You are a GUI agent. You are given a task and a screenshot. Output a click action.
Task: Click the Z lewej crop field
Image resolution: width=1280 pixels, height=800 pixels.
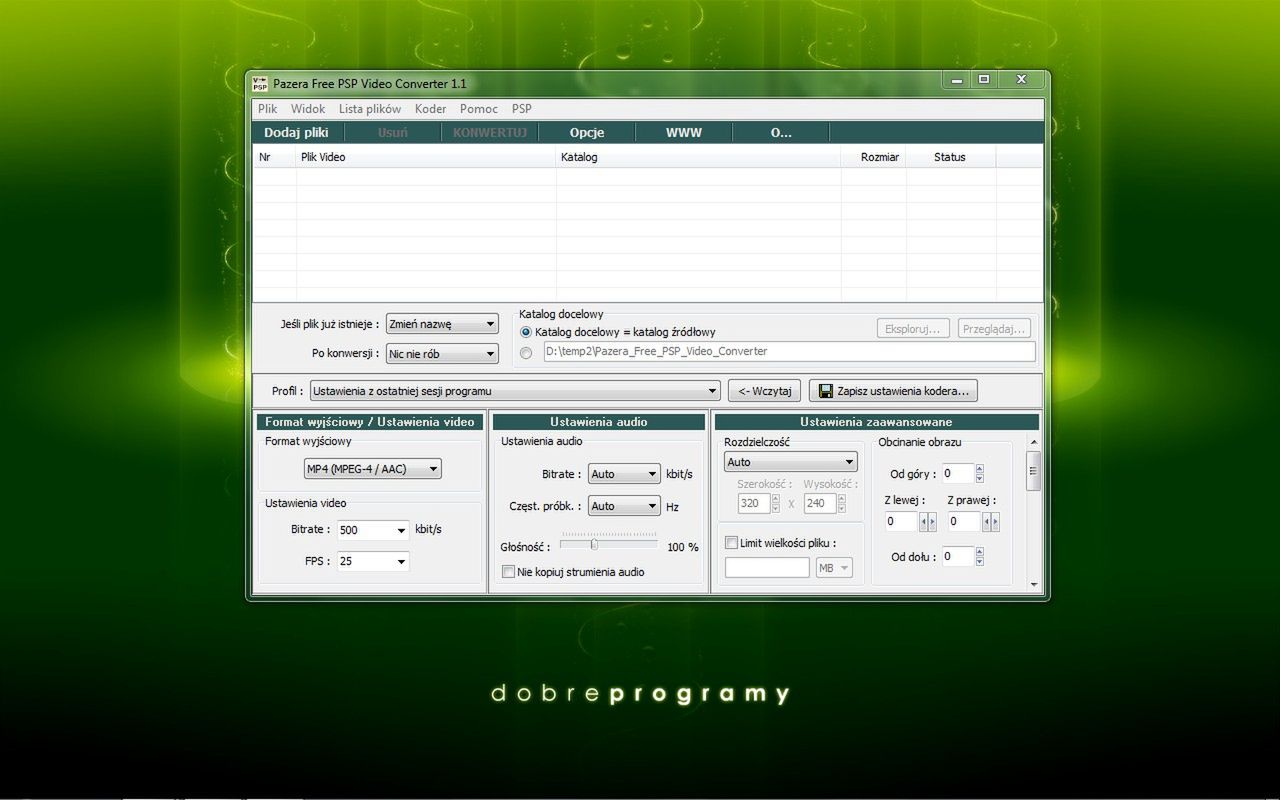click(902, 521)
